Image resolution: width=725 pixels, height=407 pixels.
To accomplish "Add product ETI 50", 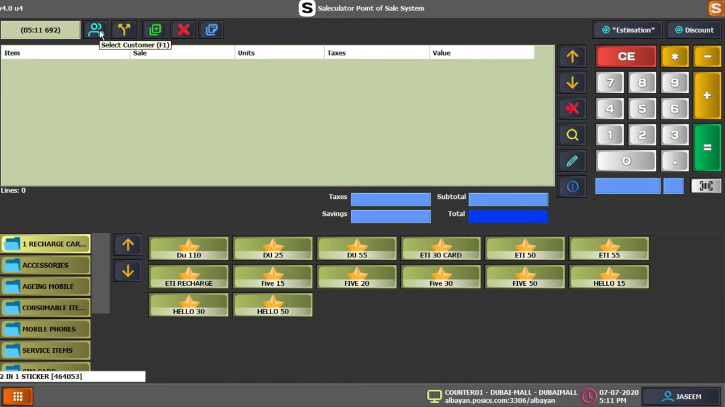I will pos(525,249).
